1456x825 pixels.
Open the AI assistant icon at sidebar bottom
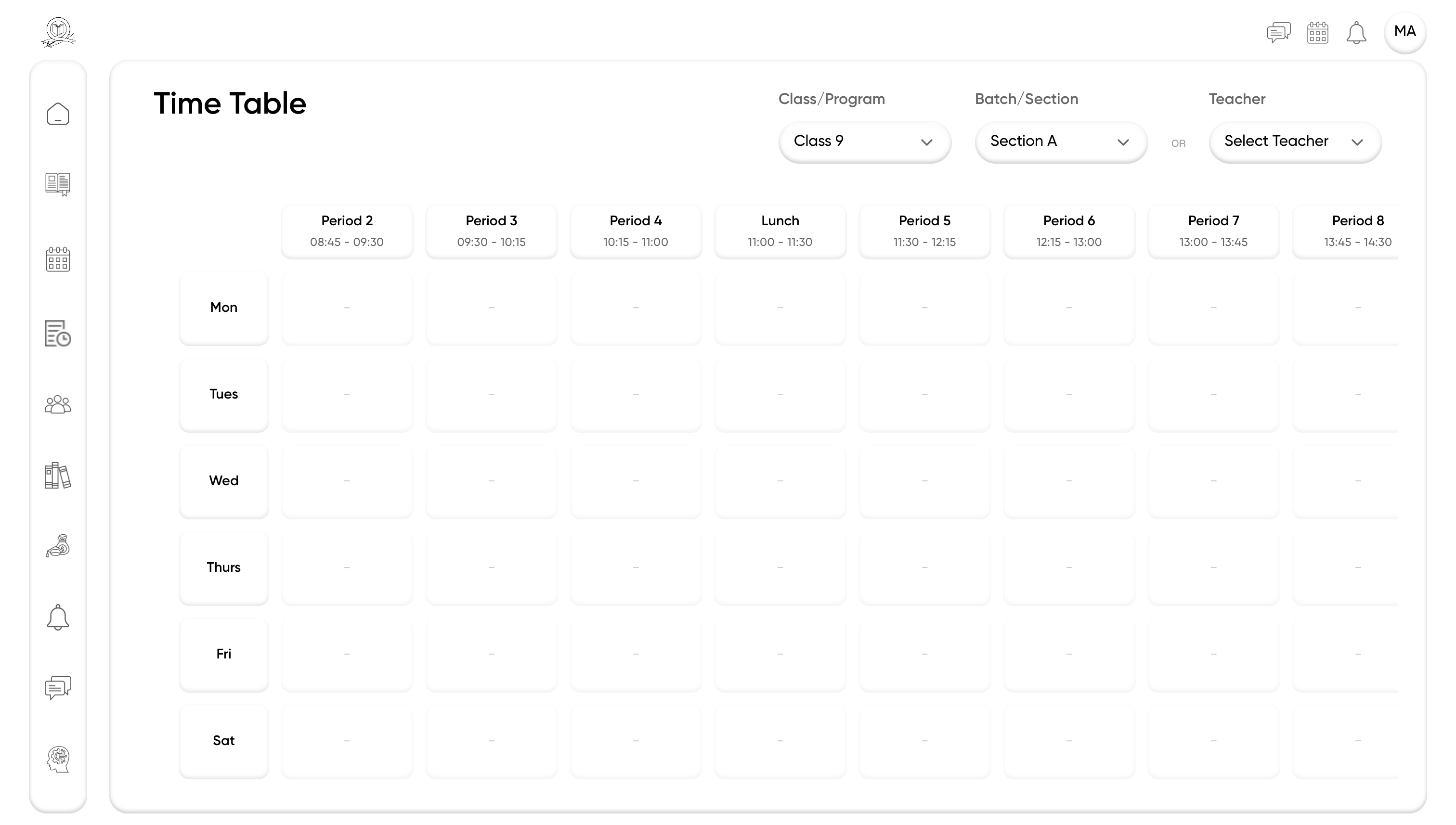coord(57,759)
